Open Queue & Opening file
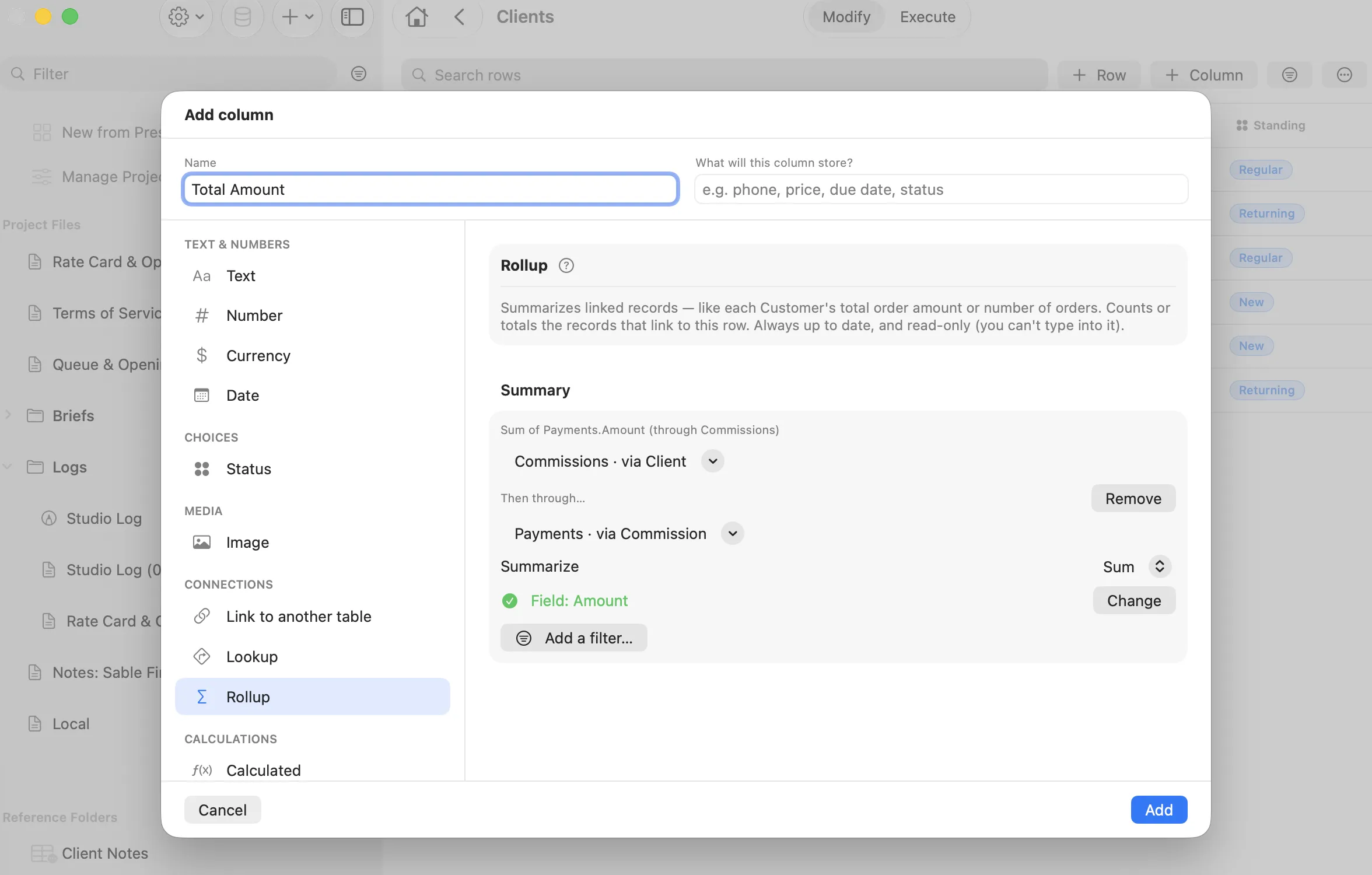The width and height of the screenshot is (1372, 875). (93, 364)
